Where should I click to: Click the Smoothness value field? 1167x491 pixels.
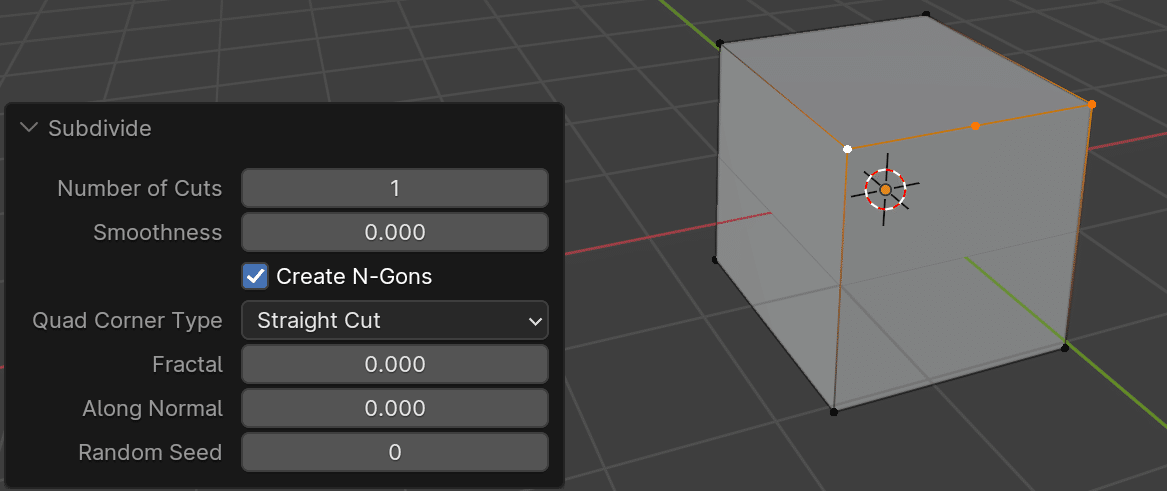coord(394,232)
